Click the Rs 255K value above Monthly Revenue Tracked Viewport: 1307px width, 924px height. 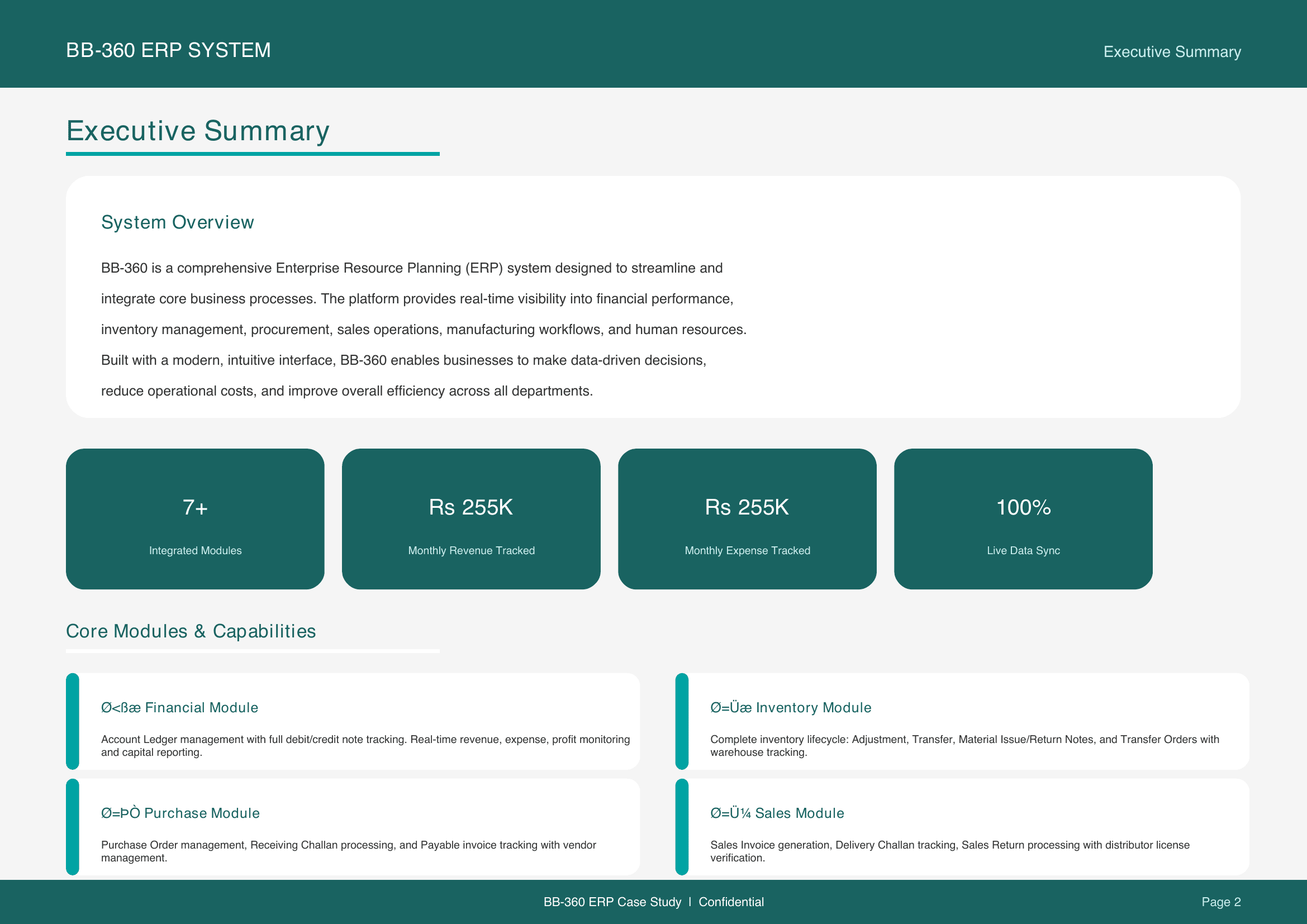[470, 507]
